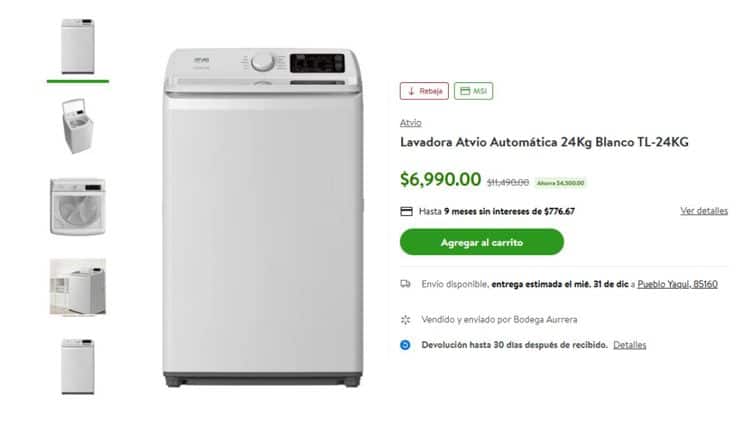
Task: Click the MSI installments badge
Action: tap(474, 91)
